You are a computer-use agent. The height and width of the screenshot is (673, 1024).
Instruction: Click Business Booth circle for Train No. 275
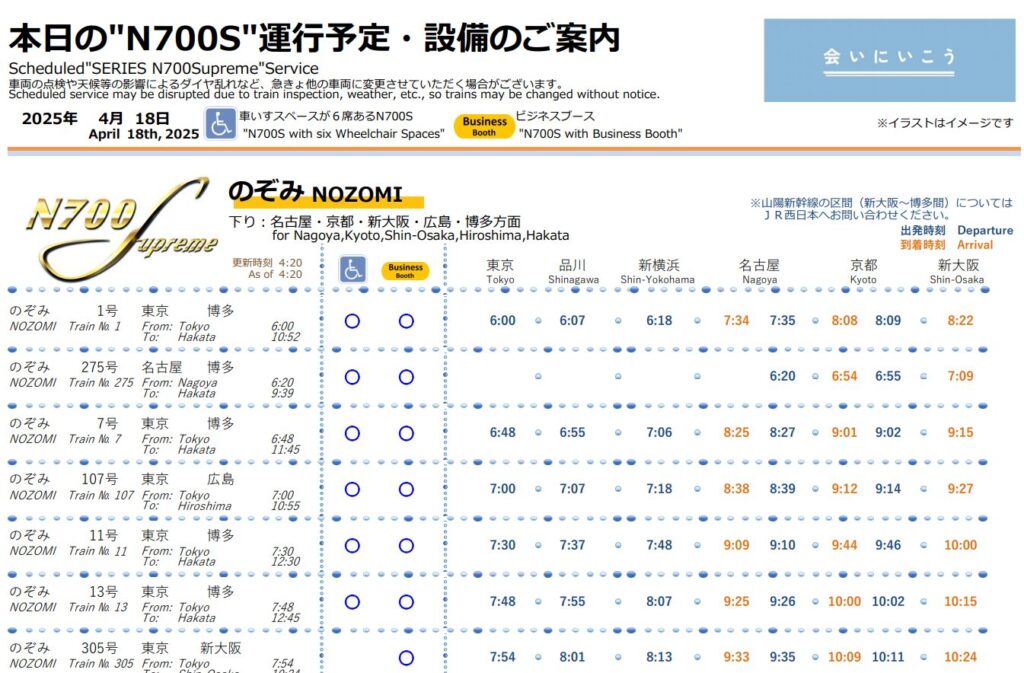pos(406,377)
